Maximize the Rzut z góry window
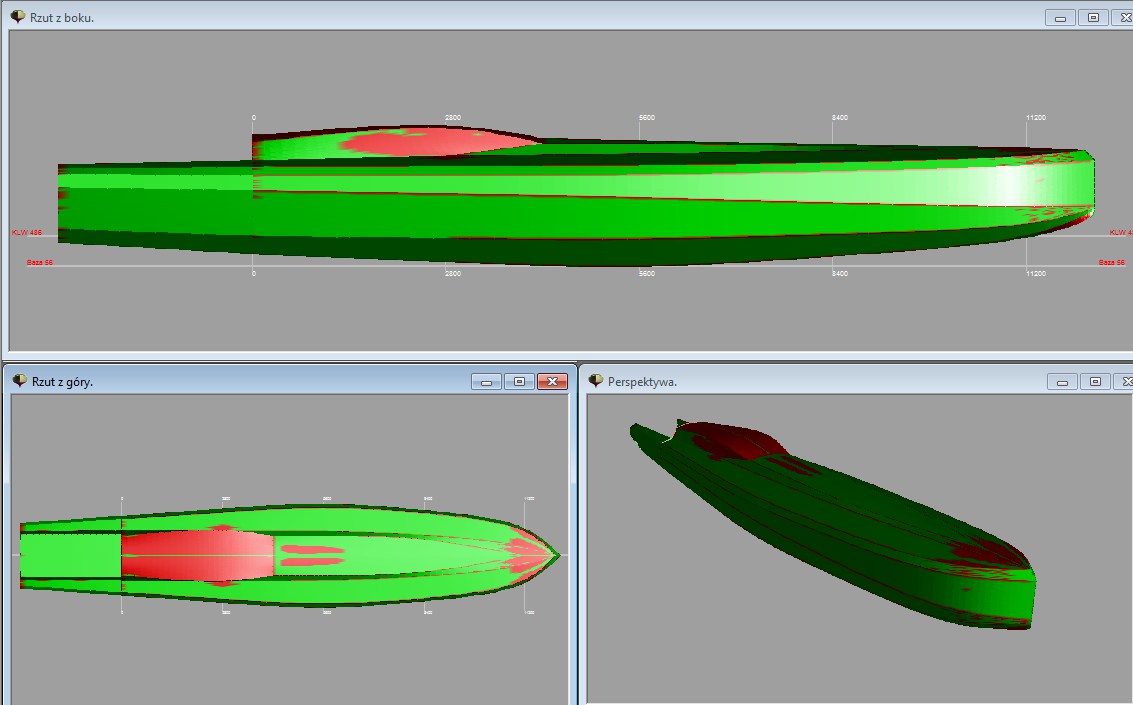The width and height of the screenshot is (1133, 705). (519, 381)
